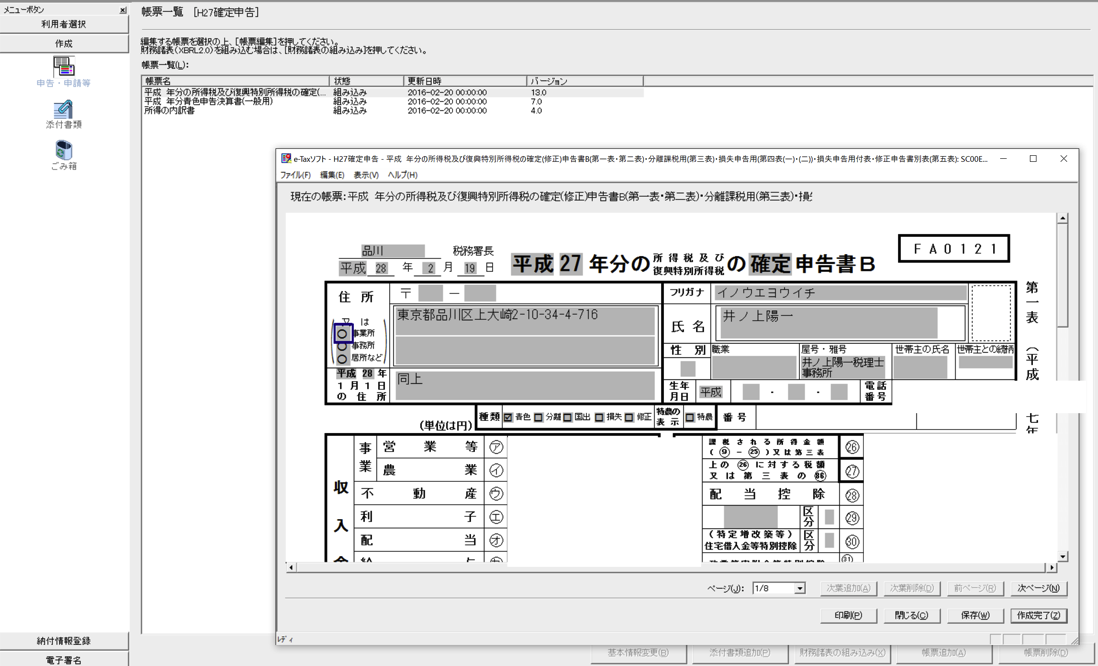This screenshot has width=1098, height=666.
Task: Select the 事業所 radio button
Action: point(342,334)
